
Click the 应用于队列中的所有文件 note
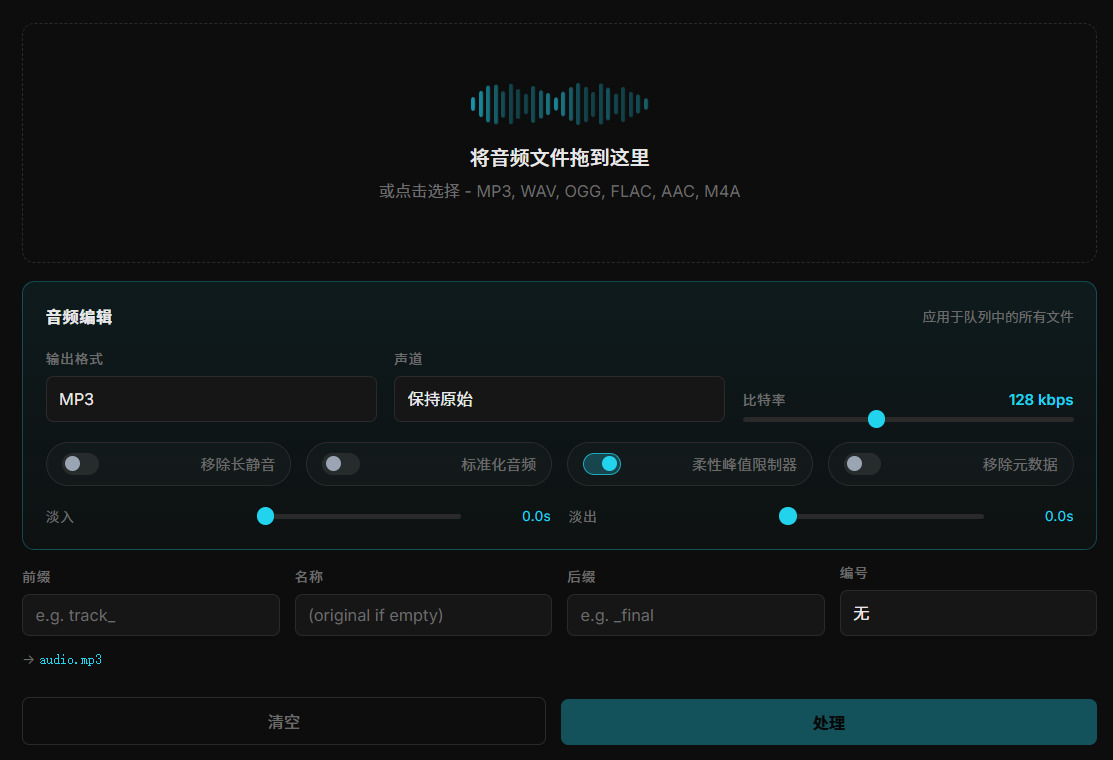(x=997, y=317)
